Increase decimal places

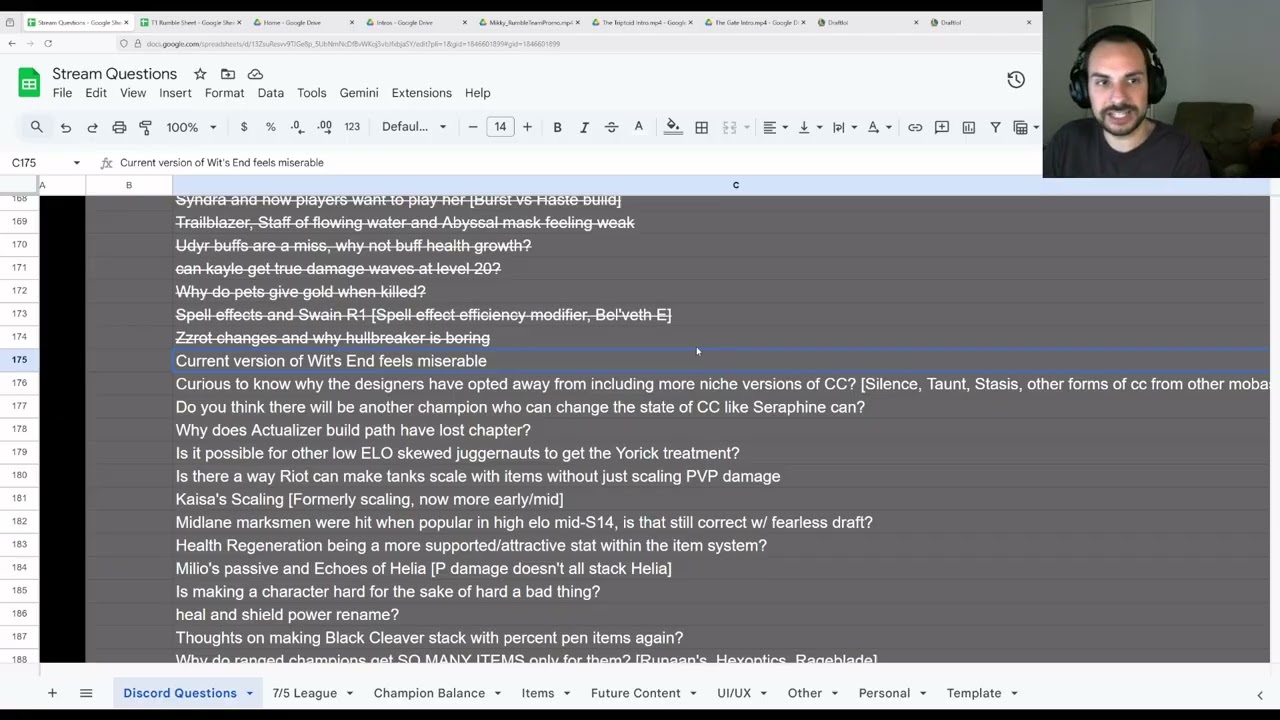(324, 127)
